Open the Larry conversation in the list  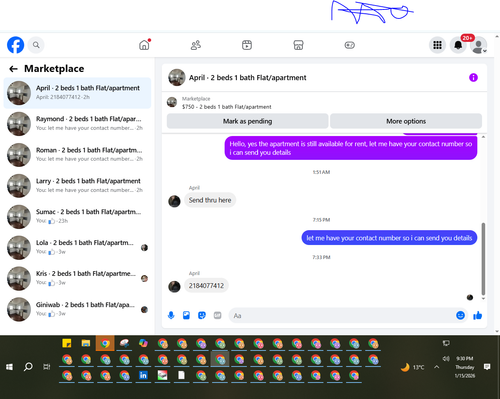[77, 186]
